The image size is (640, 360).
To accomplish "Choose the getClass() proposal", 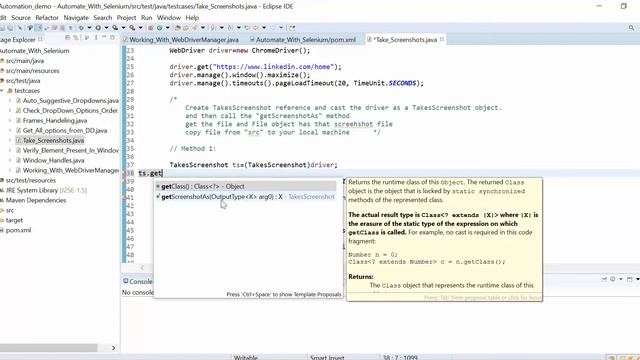I will 246,186.
